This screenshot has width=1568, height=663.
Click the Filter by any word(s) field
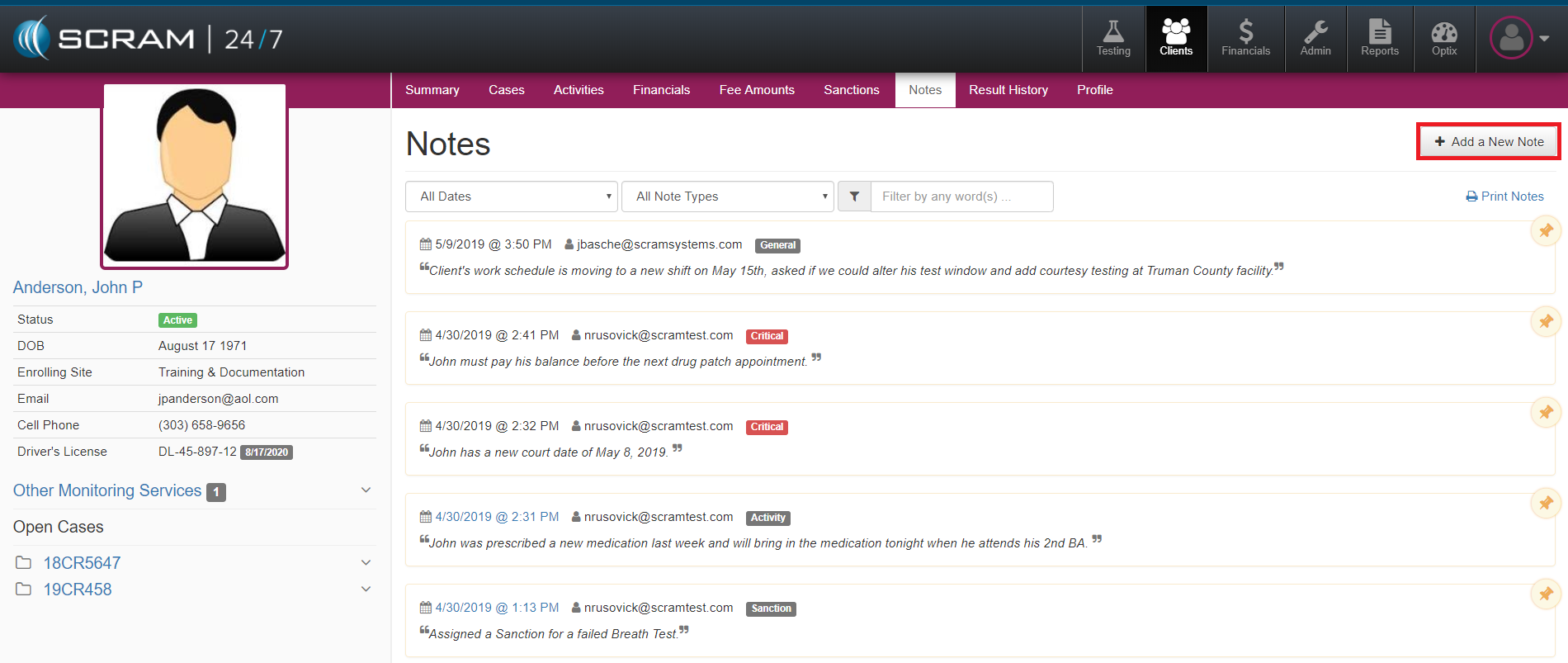961,197
